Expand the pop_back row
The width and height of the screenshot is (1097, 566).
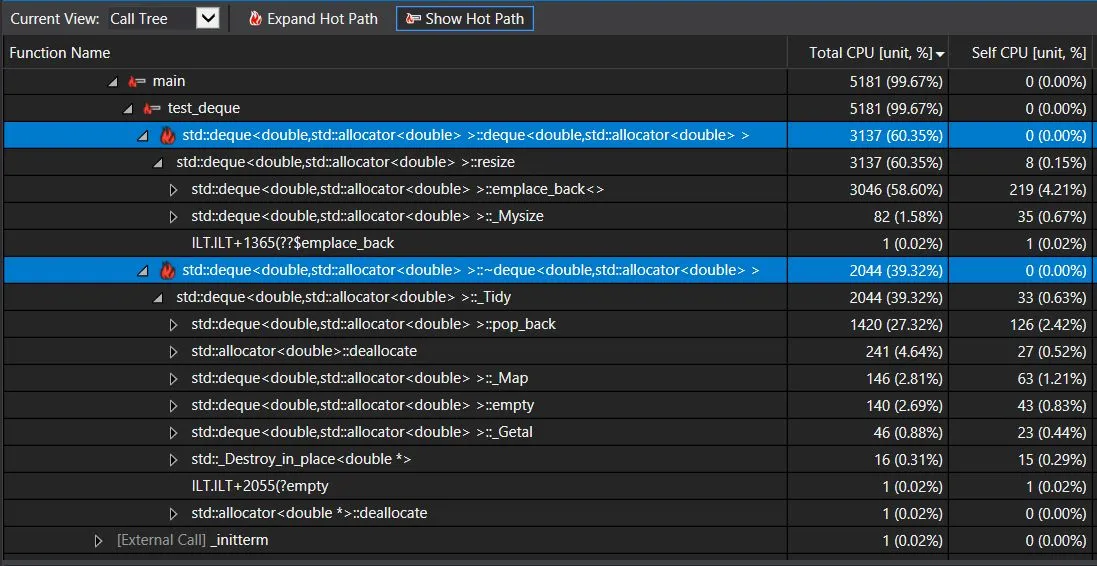(174, 325)
